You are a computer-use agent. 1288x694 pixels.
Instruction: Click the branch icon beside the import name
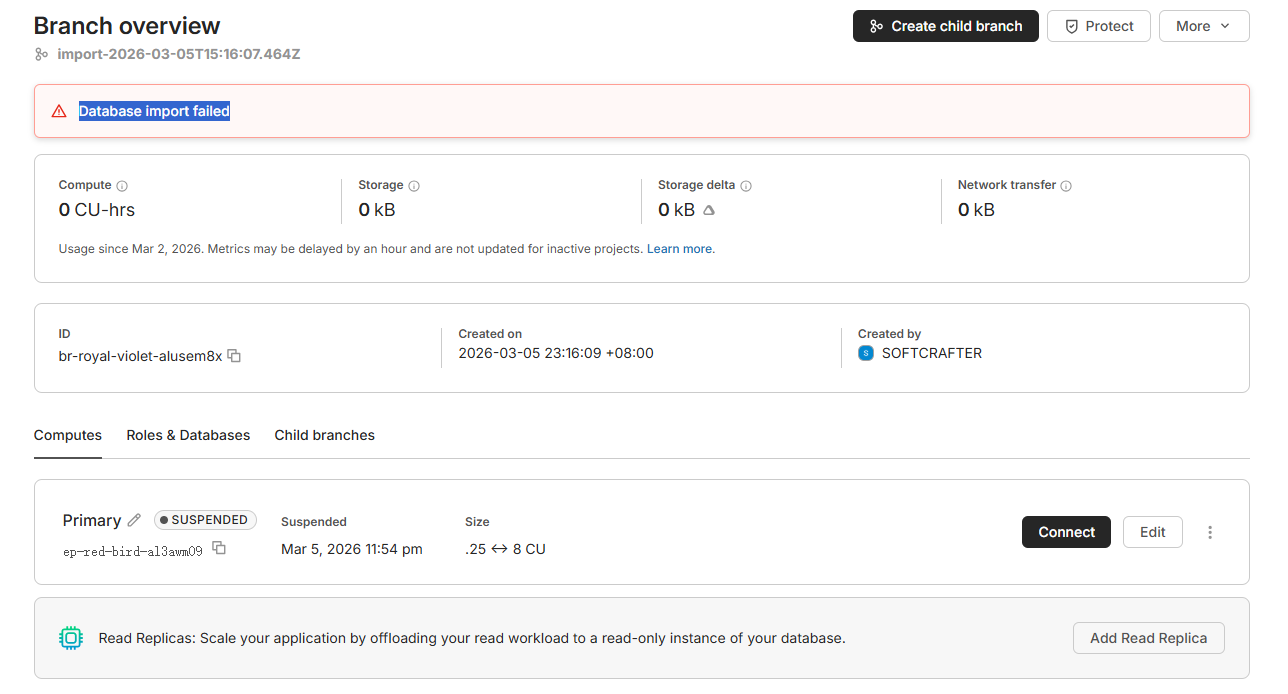[x=41, y=54]
